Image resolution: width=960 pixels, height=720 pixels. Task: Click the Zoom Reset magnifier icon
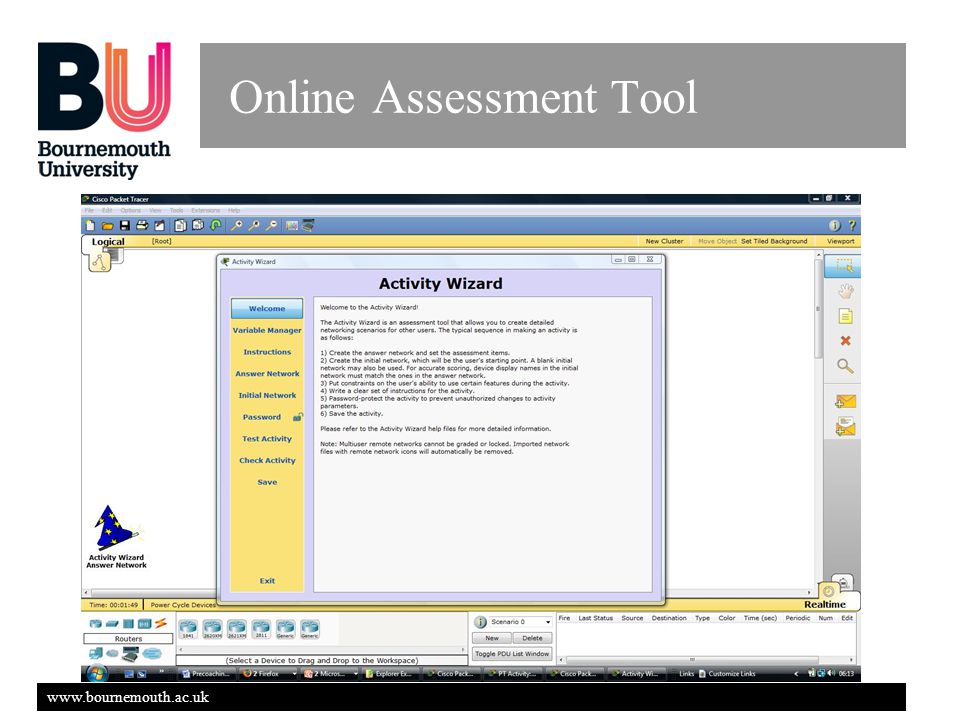254,226
